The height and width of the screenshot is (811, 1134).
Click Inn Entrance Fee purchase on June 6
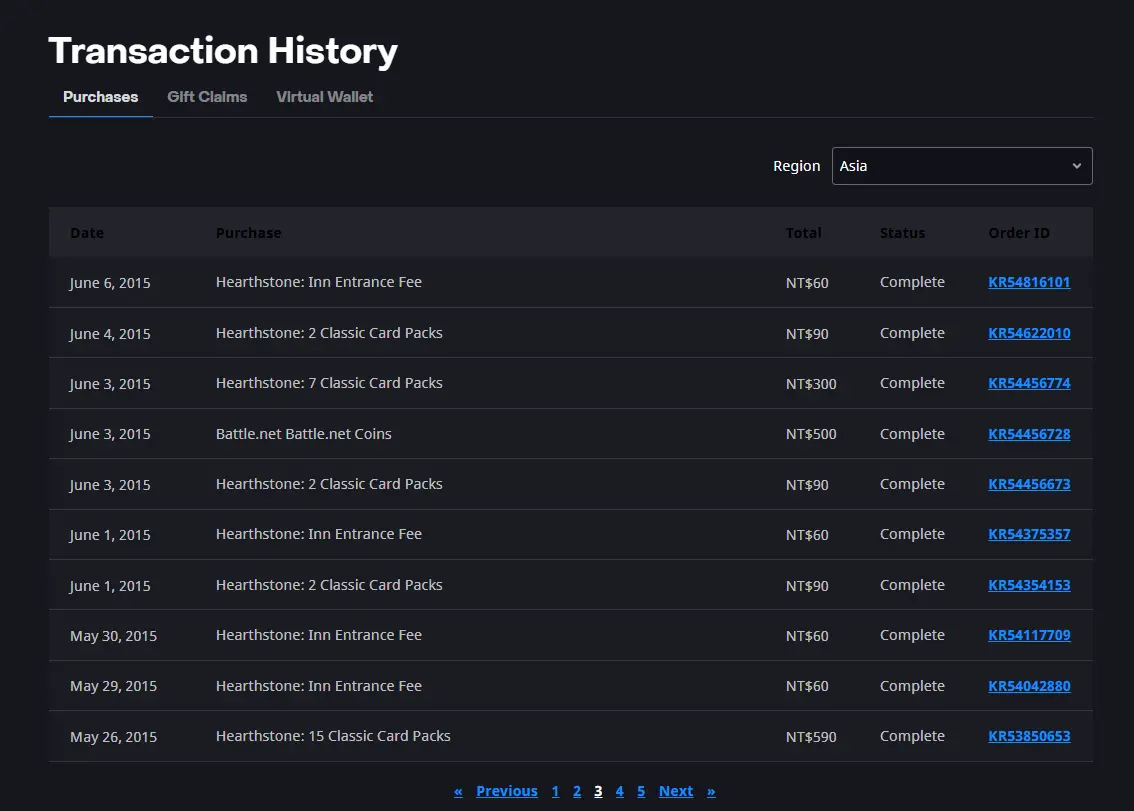[x=318, y=282]
